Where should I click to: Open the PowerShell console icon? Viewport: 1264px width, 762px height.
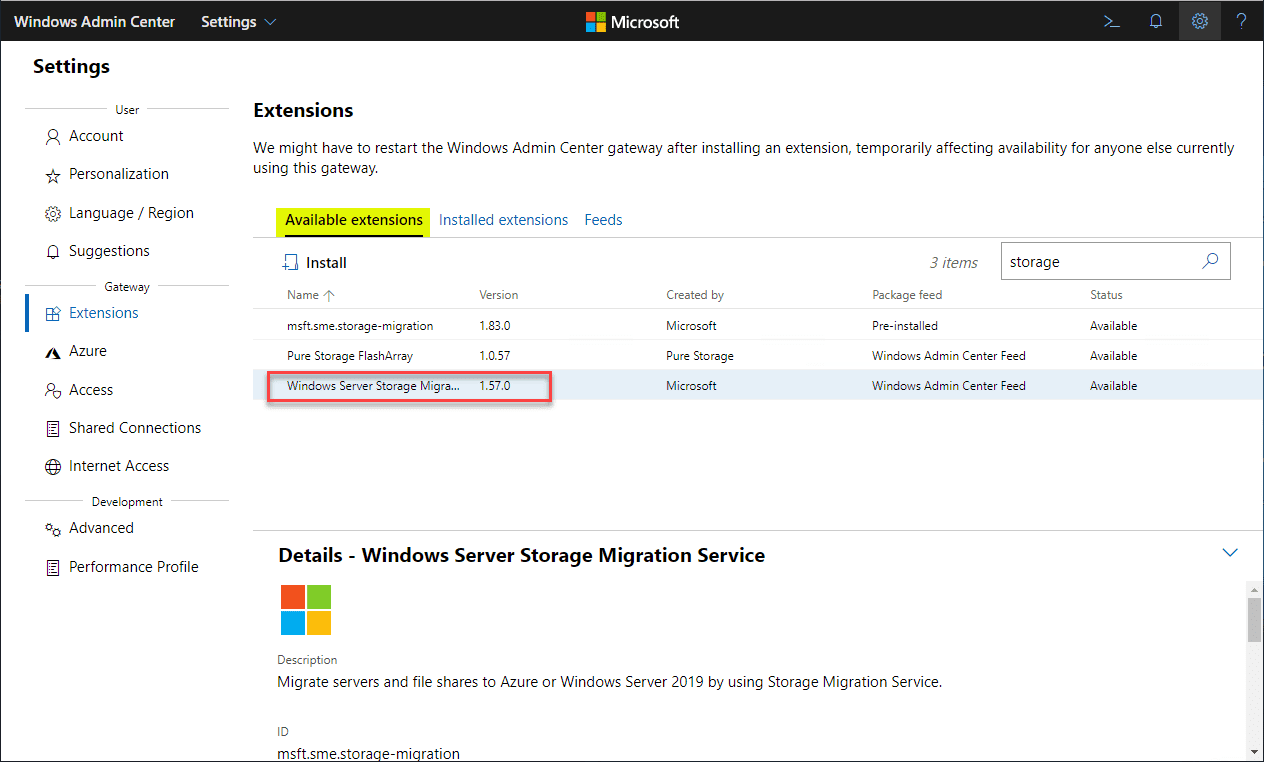pos(1111,21)
